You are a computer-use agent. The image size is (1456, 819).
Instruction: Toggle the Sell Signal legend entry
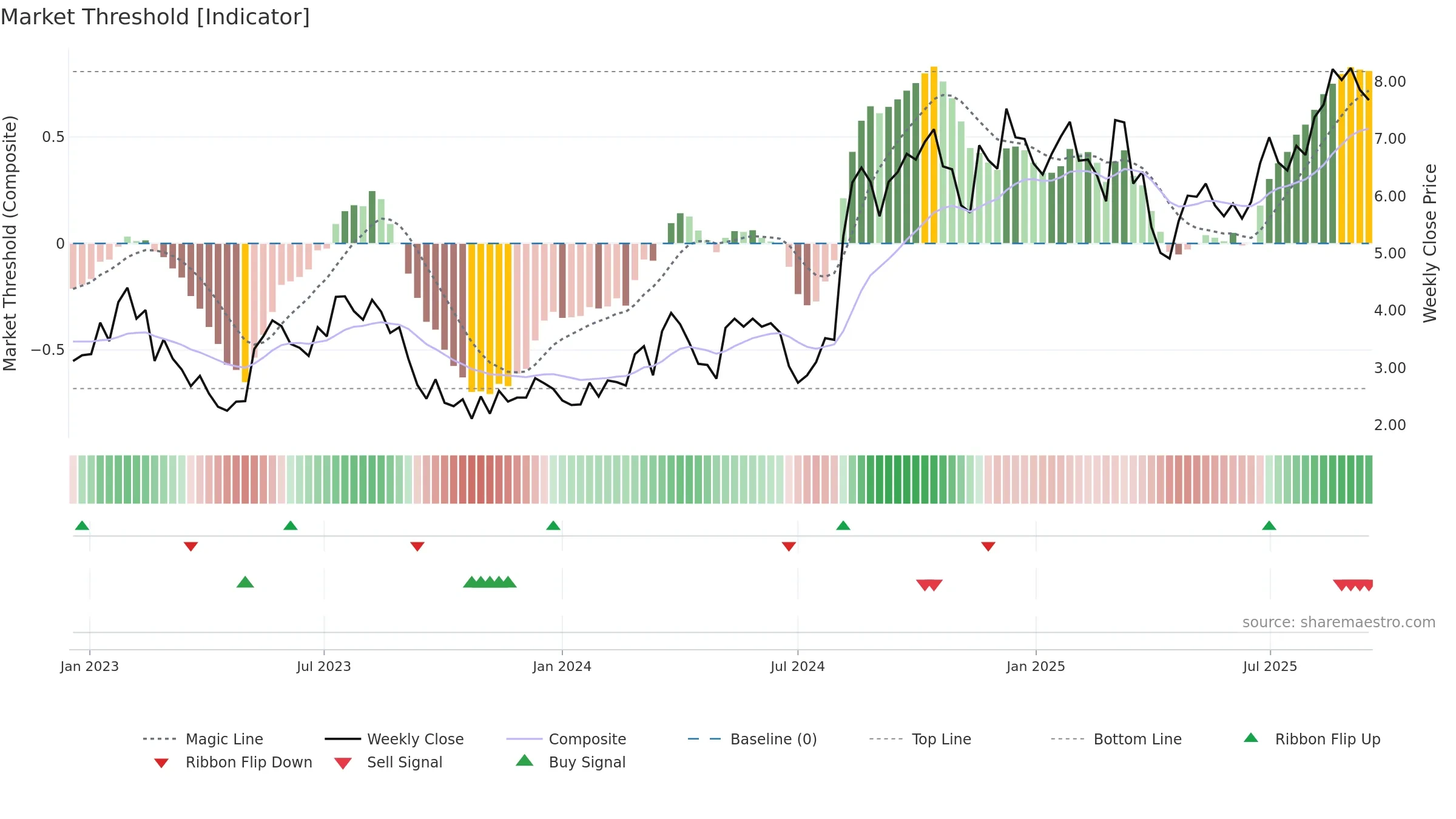[388, 762]
